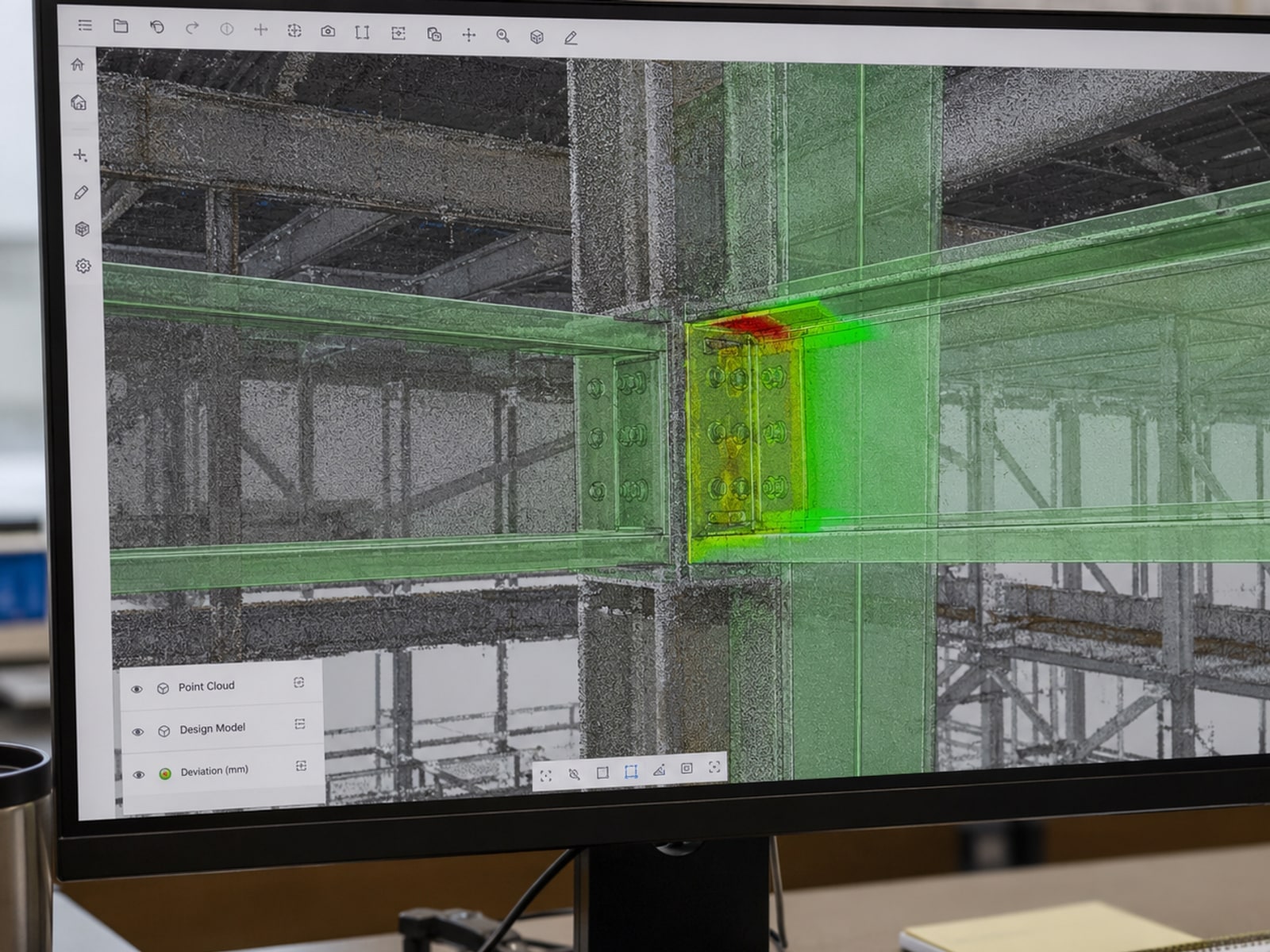This screenshot has width=1270, height=952.
Task: Hide the Point Cloud layer via its eye icon
Action: 137,689
